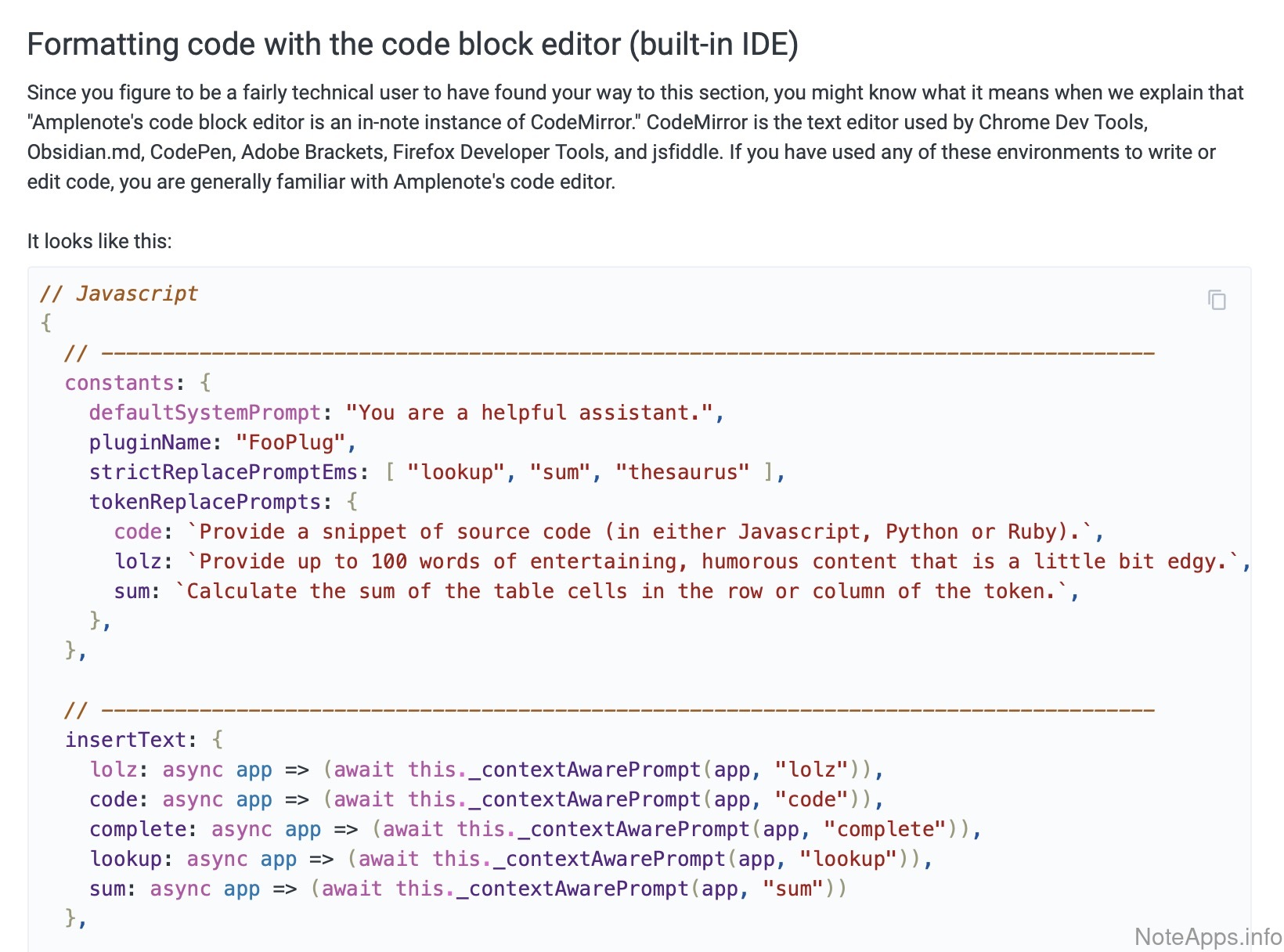The height and width of the screenshot is (952, 1284).
Task: Place cursor on the "constants" key
Action: (119, 383)
